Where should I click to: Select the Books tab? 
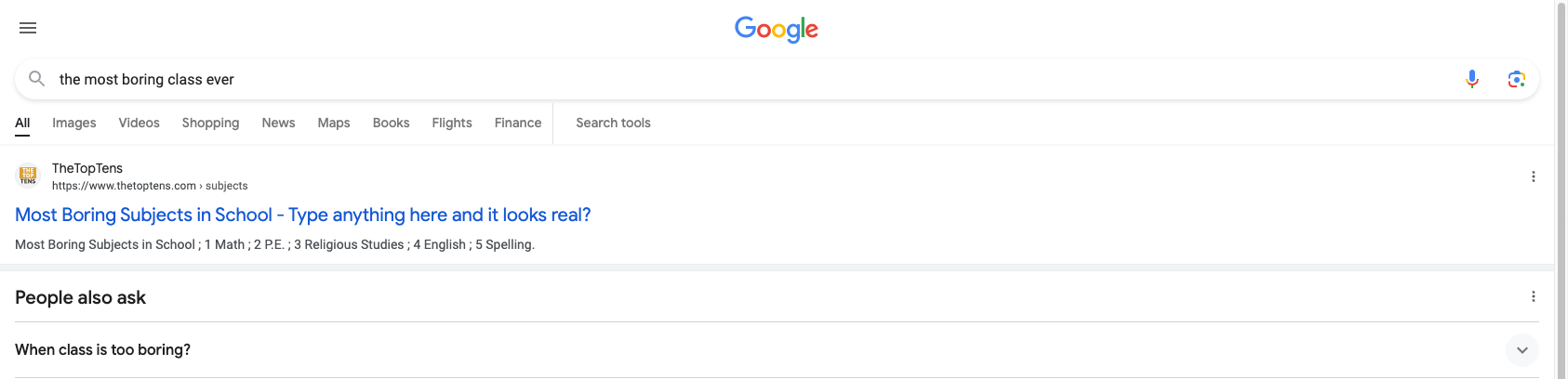[391, 123]
